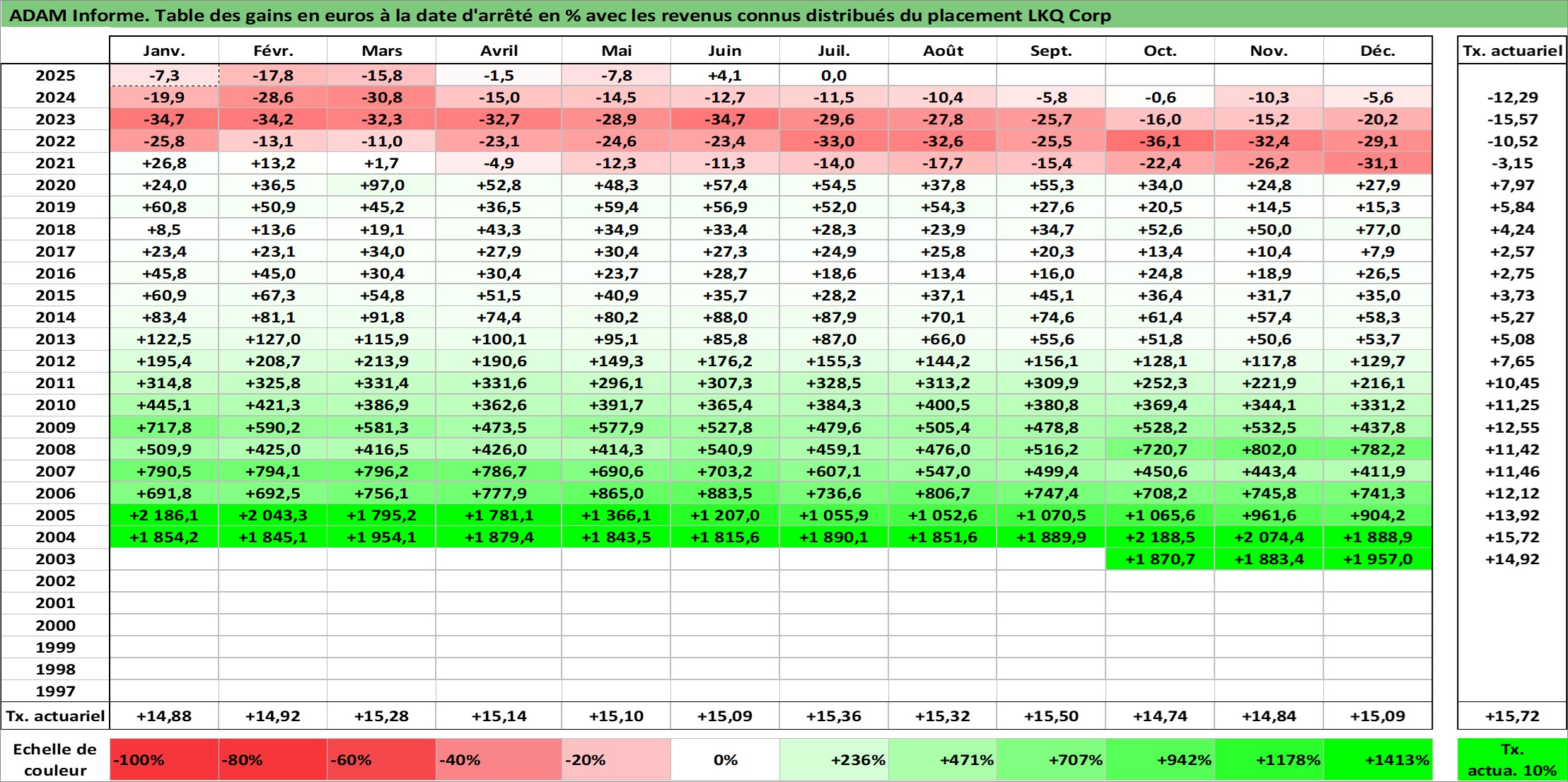Select cell '-0,6' for October 2024
This screenshot has height=782, width=1568.
click(1160, 98)
